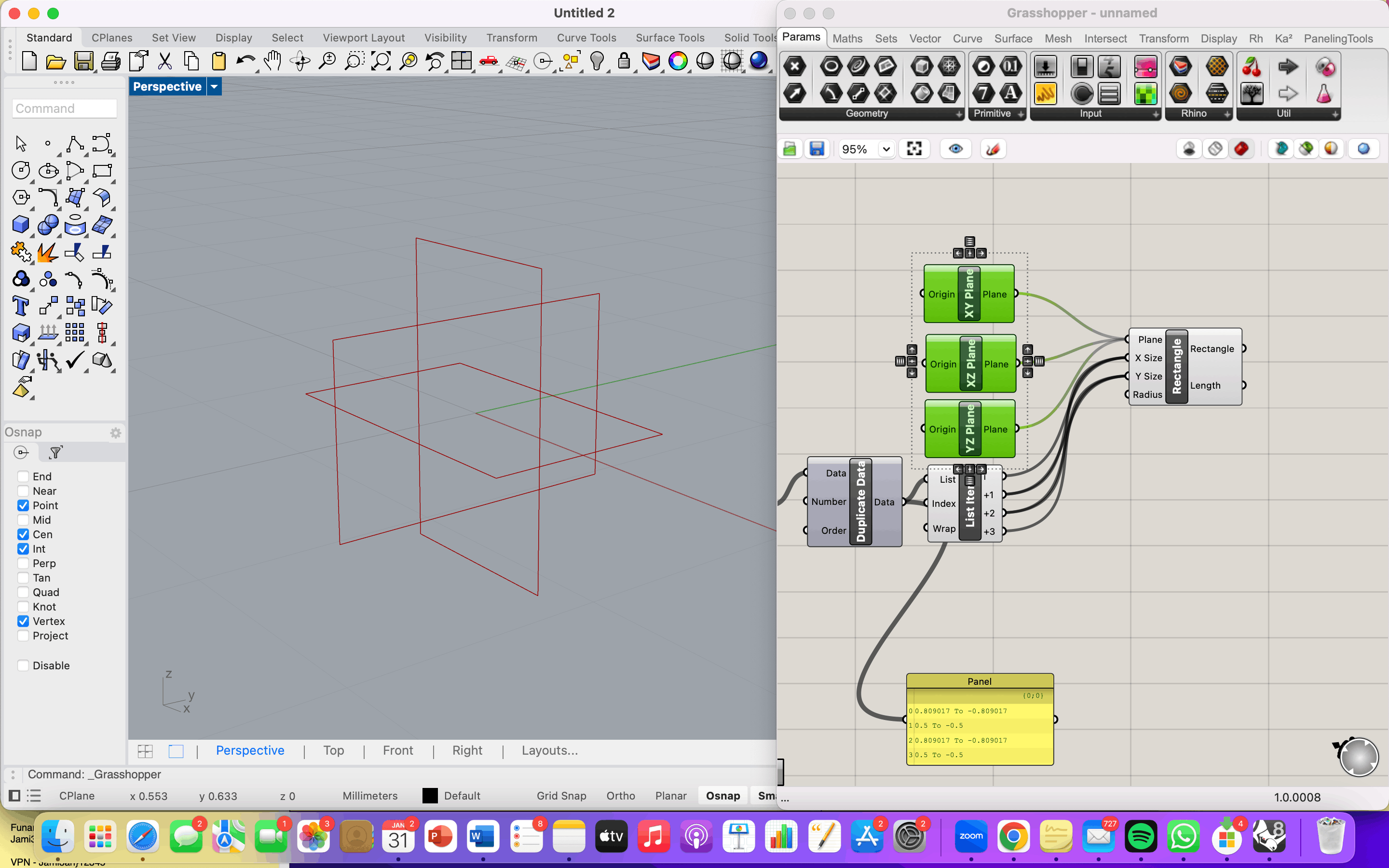
Task: Click Grasshopper zoom extents icon
Action: [914, 149]
